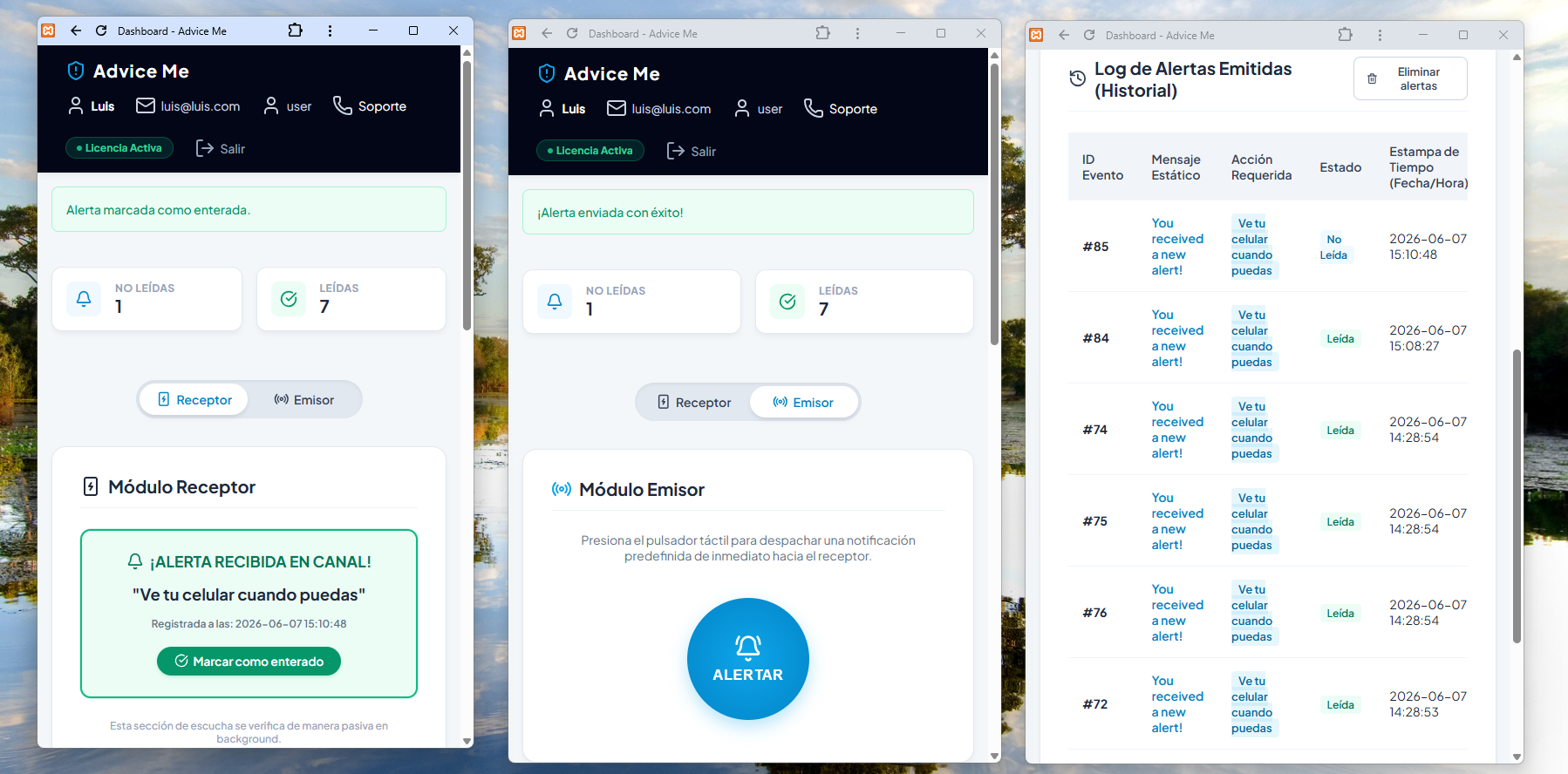Open Soporte phone link in middle window
This screenshot has width=1568, height=774.
tap(841, 109)
